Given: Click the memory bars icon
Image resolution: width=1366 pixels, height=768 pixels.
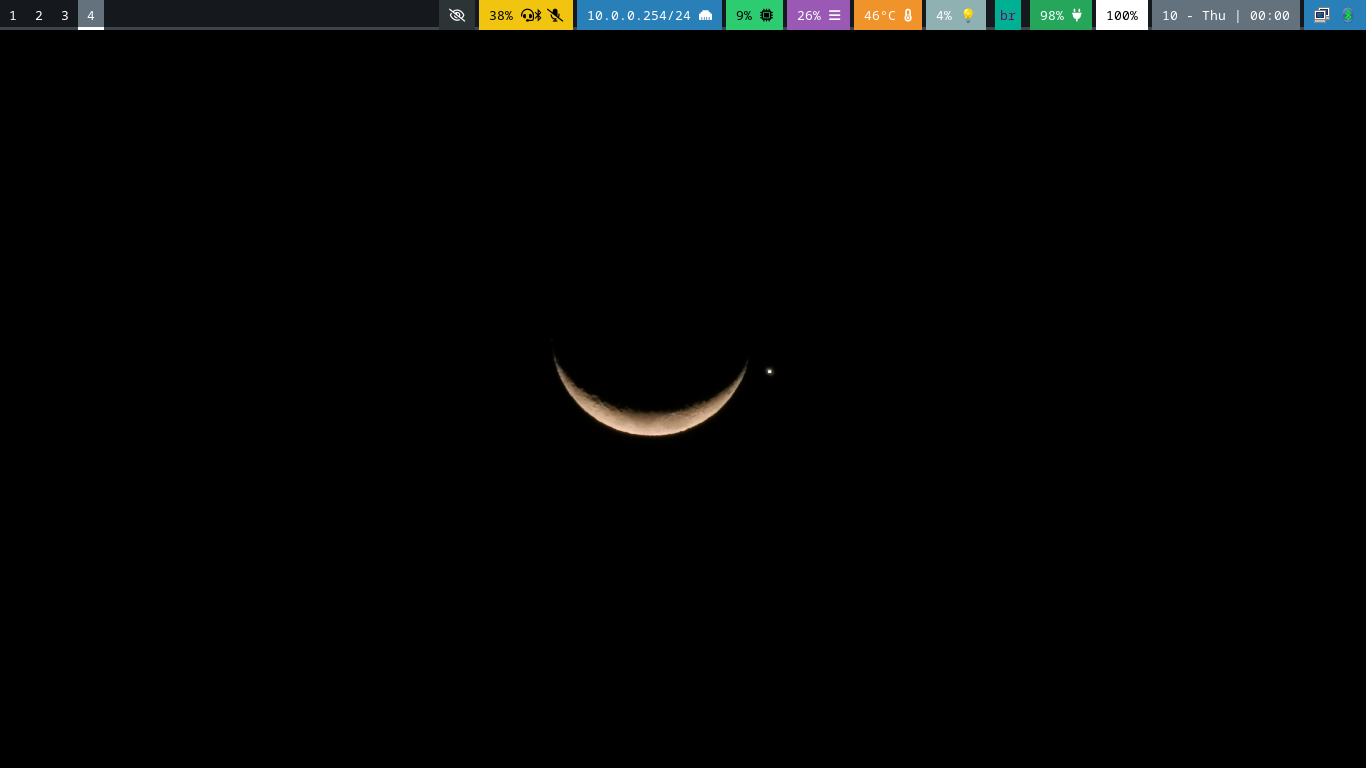Looking at the screenshot, I should (x=835, y=15).
